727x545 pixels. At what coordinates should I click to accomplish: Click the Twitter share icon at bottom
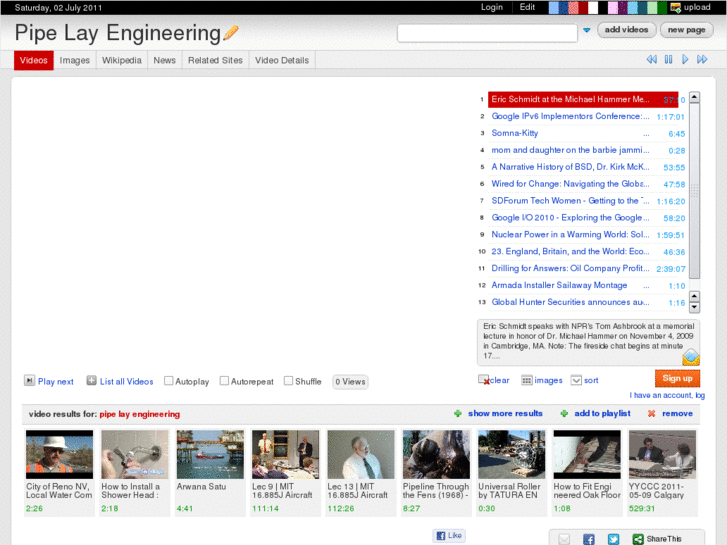(x=613, y=539)
